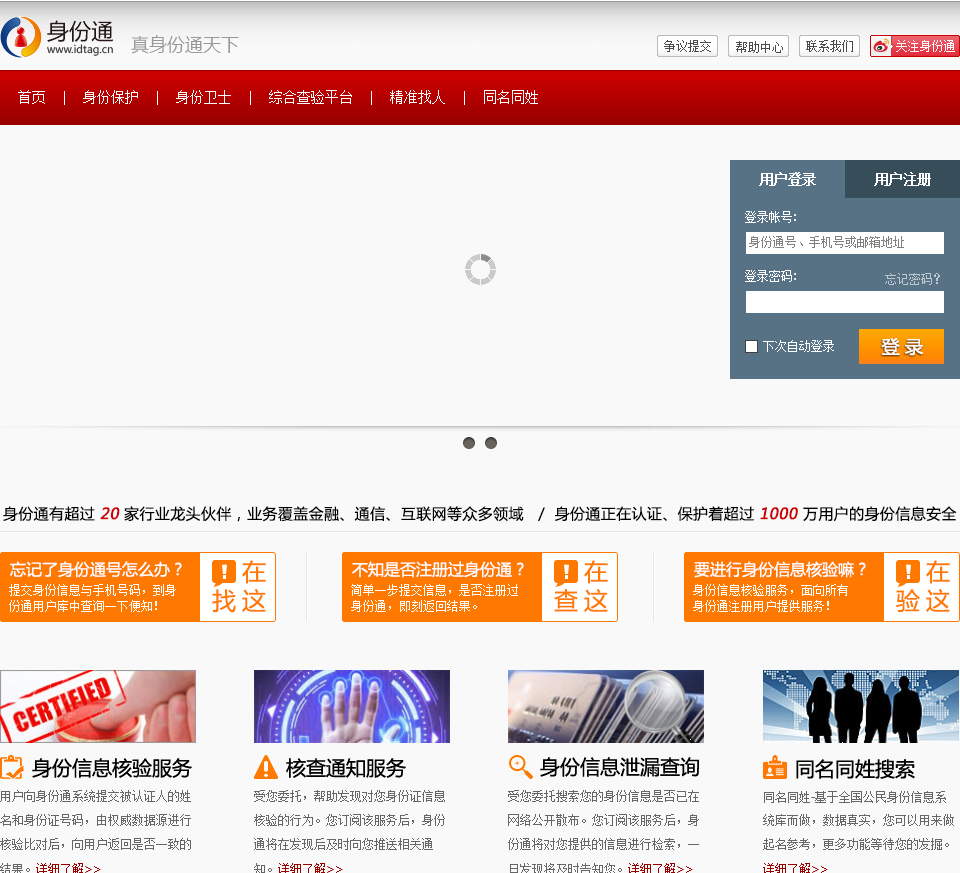
Task: Click the 在找这 box
Action: pyautogui.click(x=238, y=587)
